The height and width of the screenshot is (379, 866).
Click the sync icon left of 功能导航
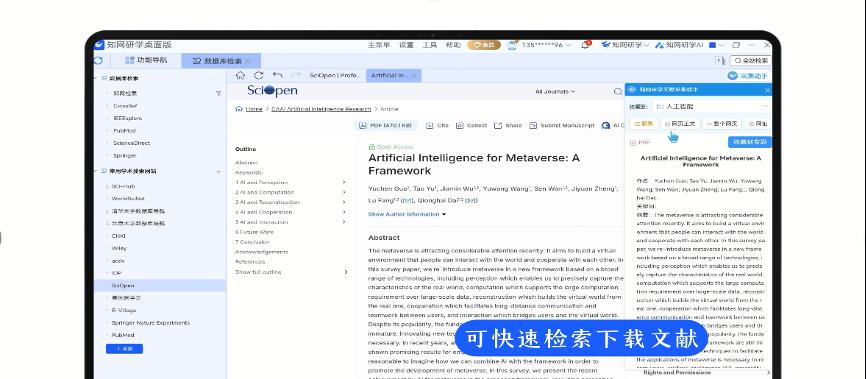(x=98, y=60)
